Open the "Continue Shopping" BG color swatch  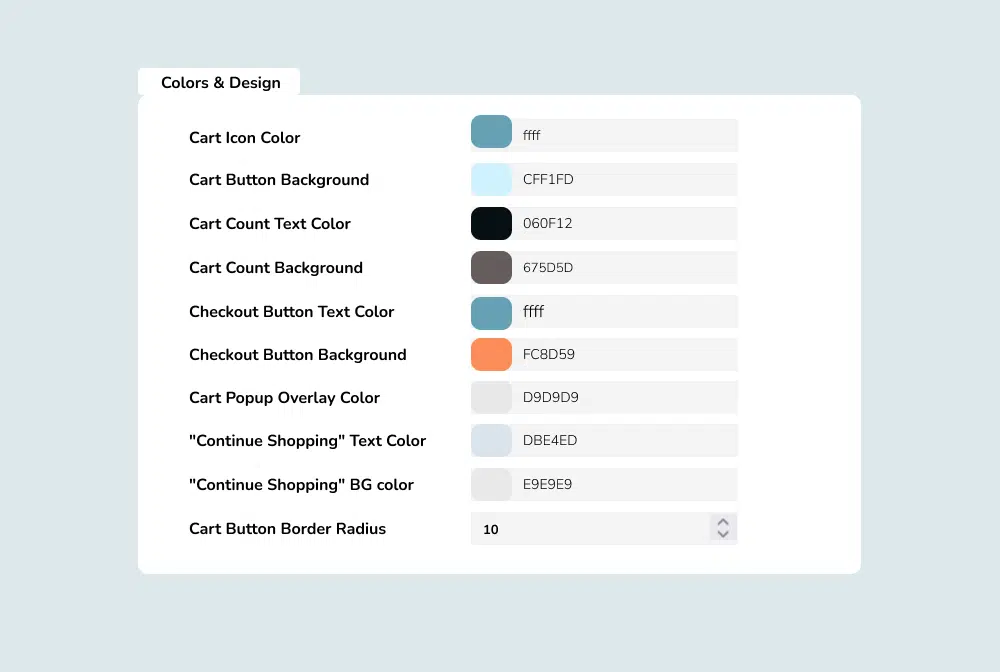coord(491,484)
